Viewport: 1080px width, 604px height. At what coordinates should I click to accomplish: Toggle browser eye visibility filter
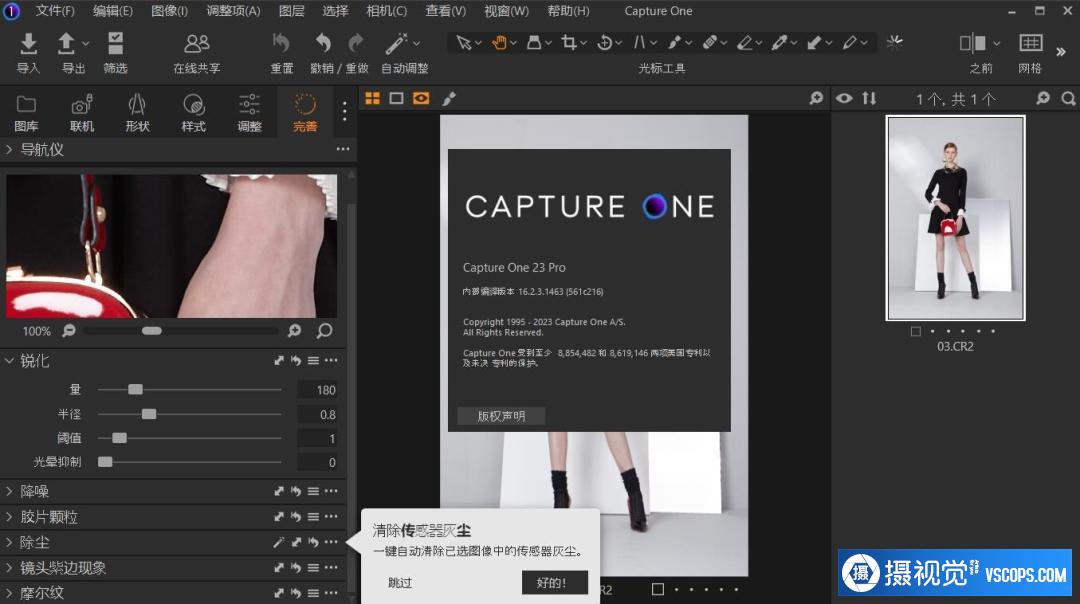[x=844, y=98]
